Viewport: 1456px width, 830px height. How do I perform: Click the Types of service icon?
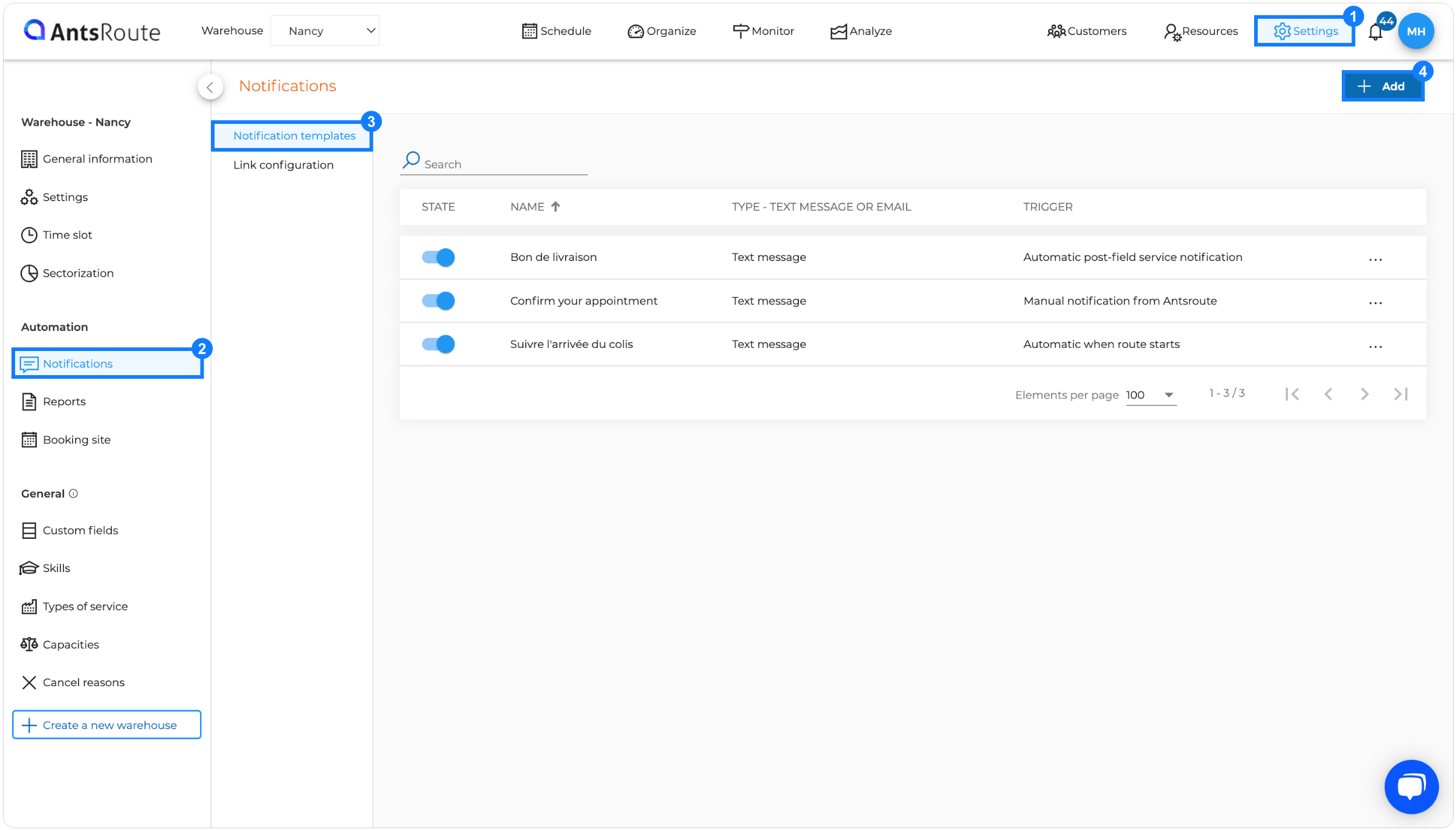(29, 606)
